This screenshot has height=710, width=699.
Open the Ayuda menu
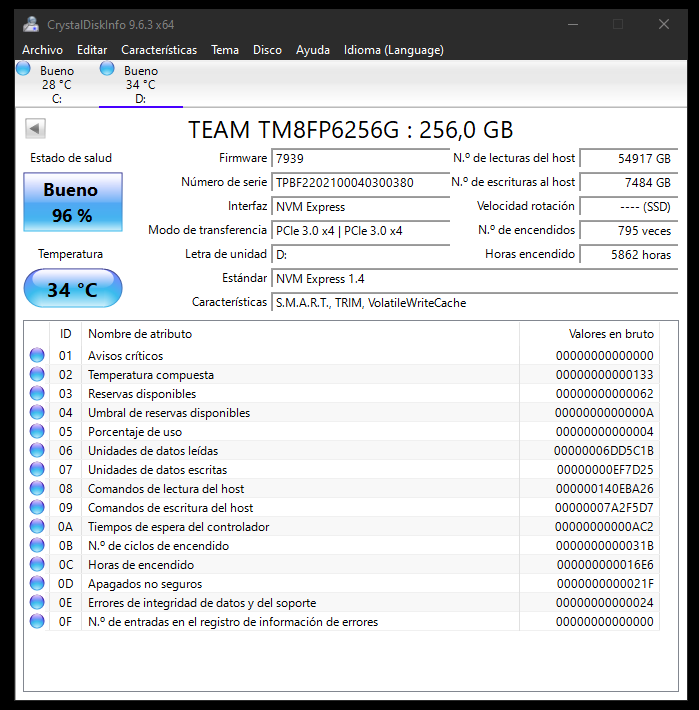point(313,50)
